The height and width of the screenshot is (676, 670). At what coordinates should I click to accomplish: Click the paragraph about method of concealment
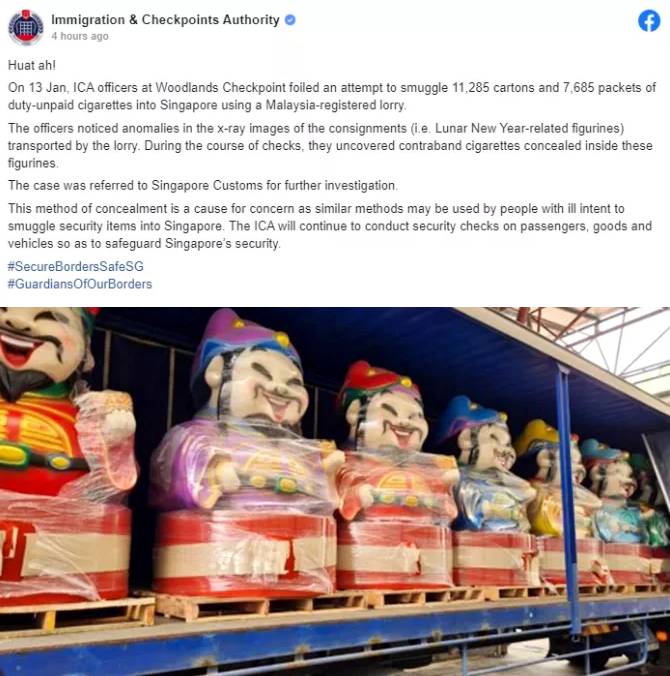[330, 226]
